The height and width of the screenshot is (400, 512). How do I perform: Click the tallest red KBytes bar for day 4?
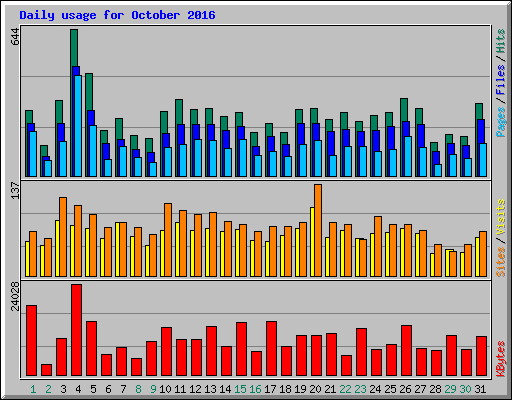pos(76,330)
